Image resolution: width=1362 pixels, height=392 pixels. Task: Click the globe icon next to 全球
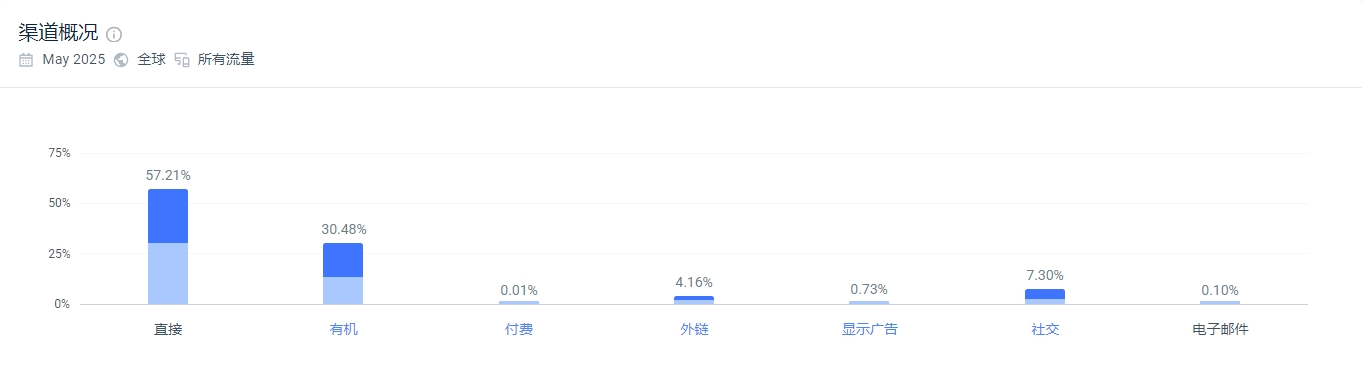tap(121, 59)
